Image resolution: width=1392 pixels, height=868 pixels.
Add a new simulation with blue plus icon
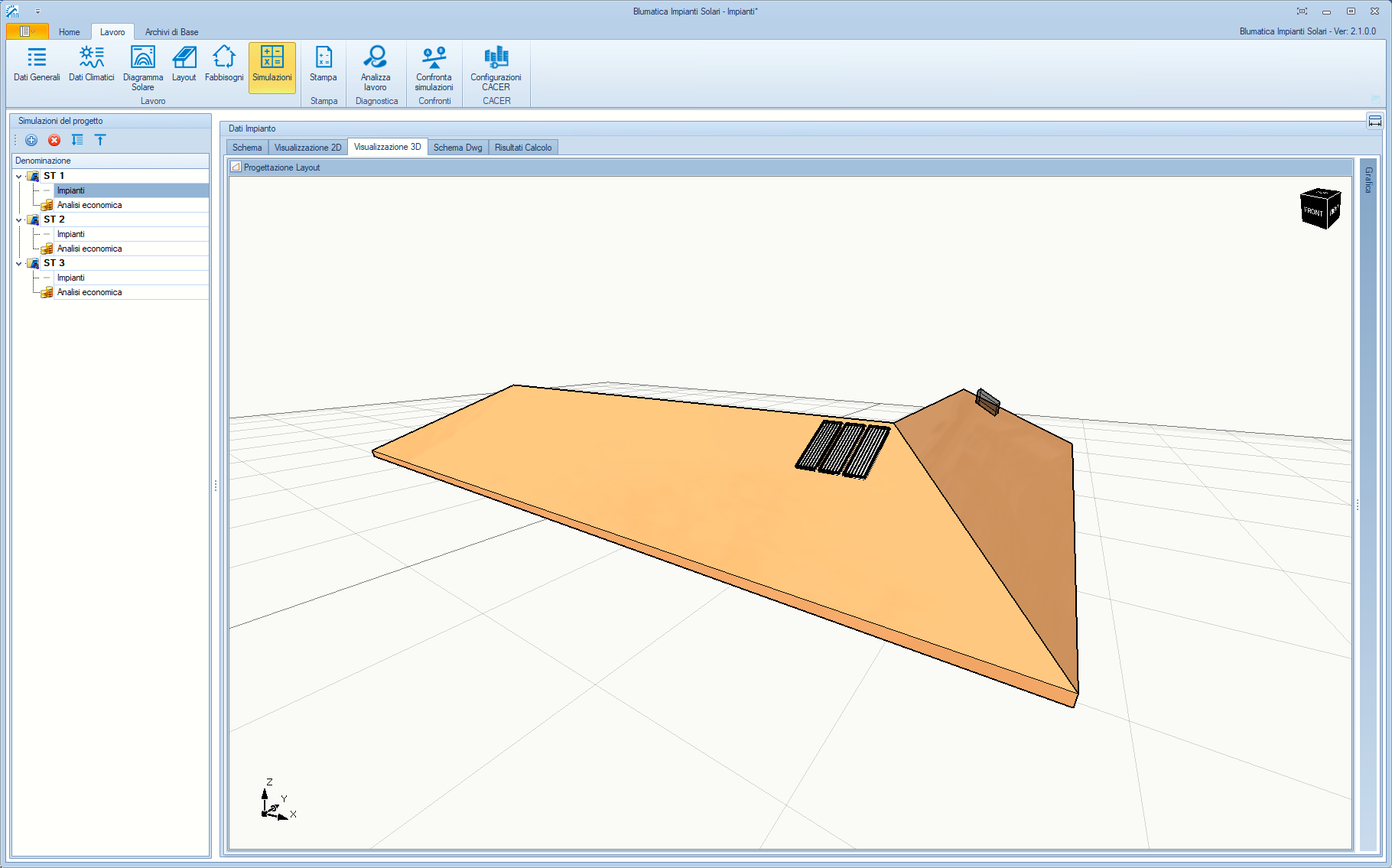pos(31,140)
